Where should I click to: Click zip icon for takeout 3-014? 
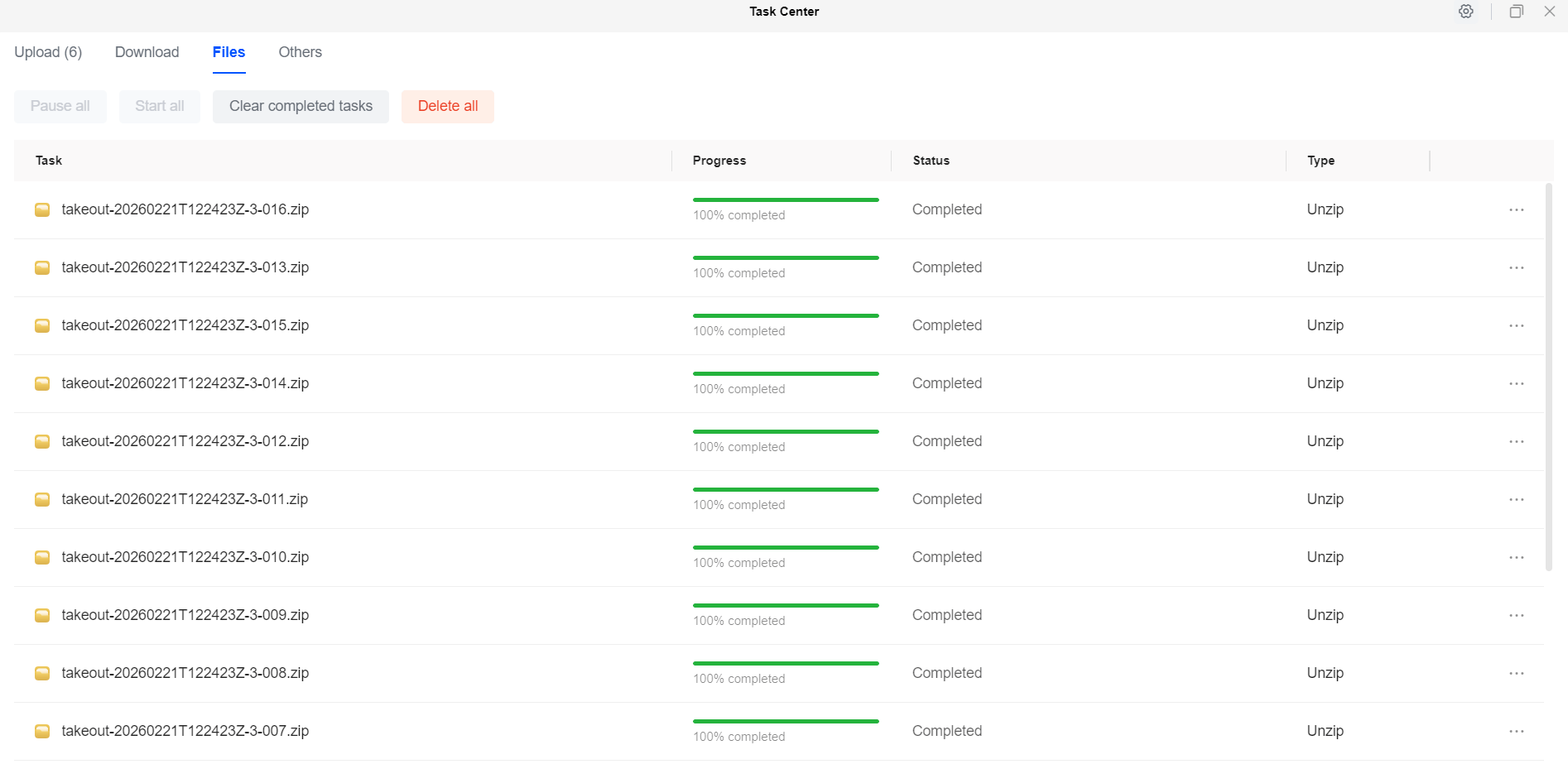coord(42,384)
